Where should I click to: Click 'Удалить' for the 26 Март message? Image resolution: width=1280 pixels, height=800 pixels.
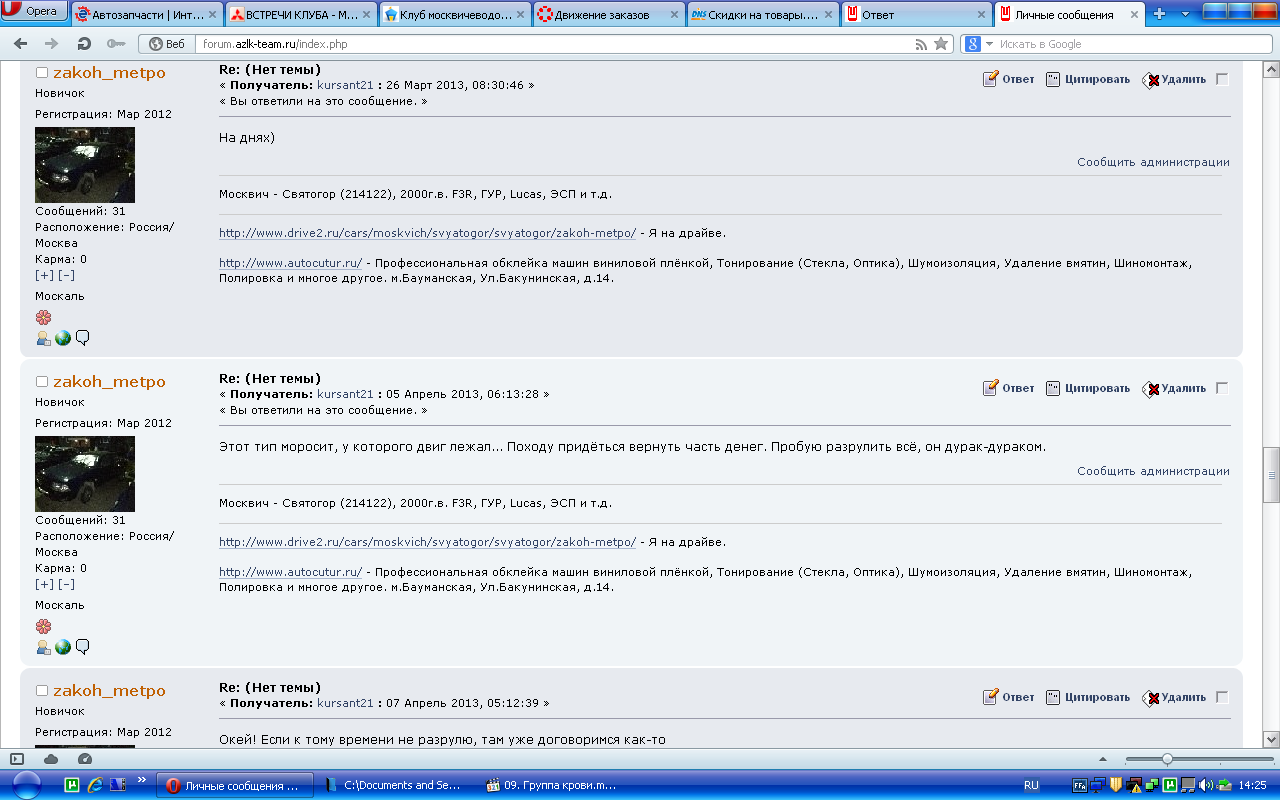[1175, 79]
